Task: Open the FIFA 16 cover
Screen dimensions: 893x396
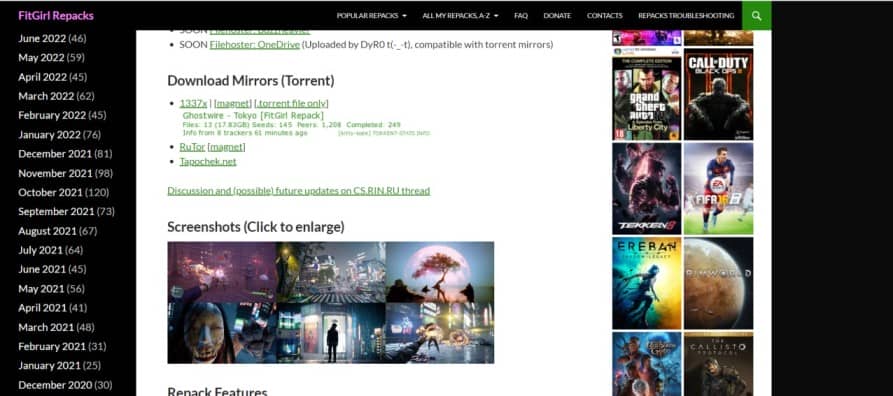Action: pos(718,189)
